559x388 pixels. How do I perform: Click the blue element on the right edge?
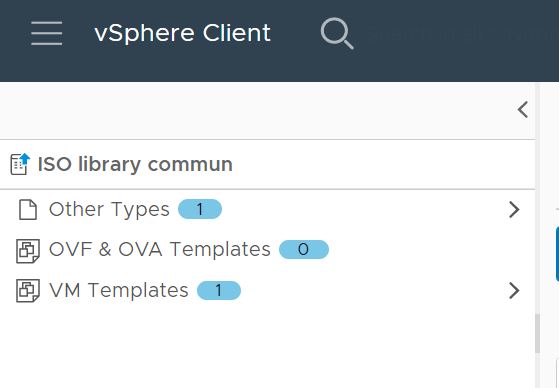pos(557,254)
